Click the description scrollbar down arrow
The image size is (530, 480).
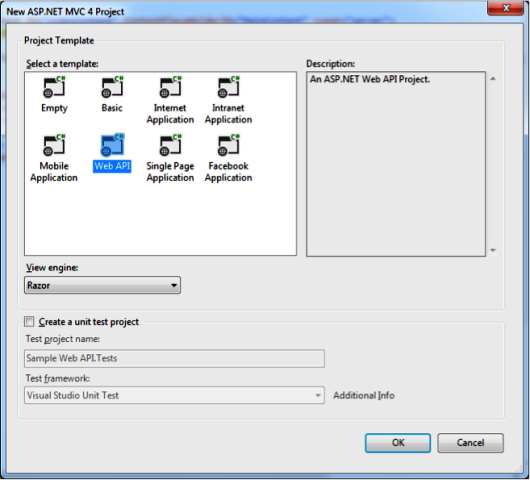493,250
